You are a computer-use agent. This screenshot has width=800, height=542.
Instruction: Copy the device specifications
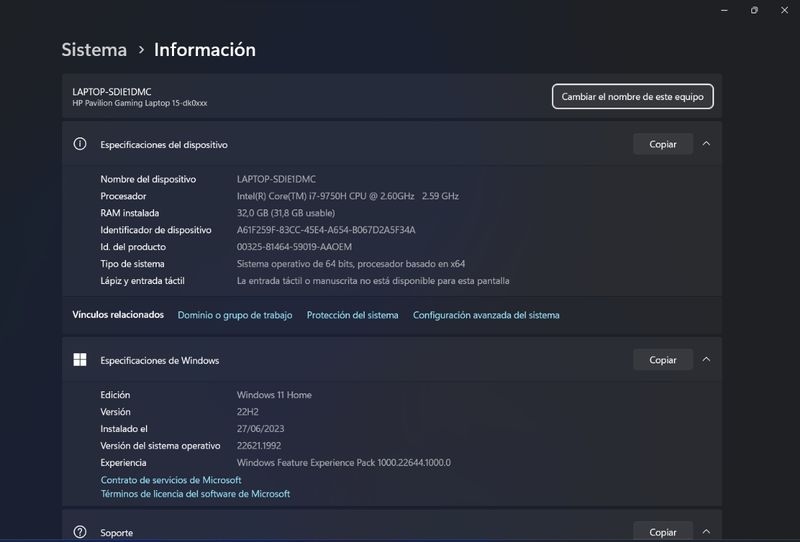[663, 144]
